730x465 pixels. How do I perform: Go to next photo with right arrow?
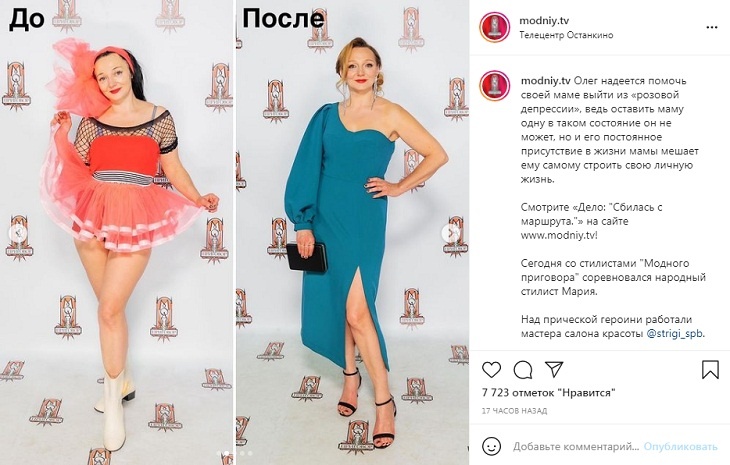pos(451,232)
